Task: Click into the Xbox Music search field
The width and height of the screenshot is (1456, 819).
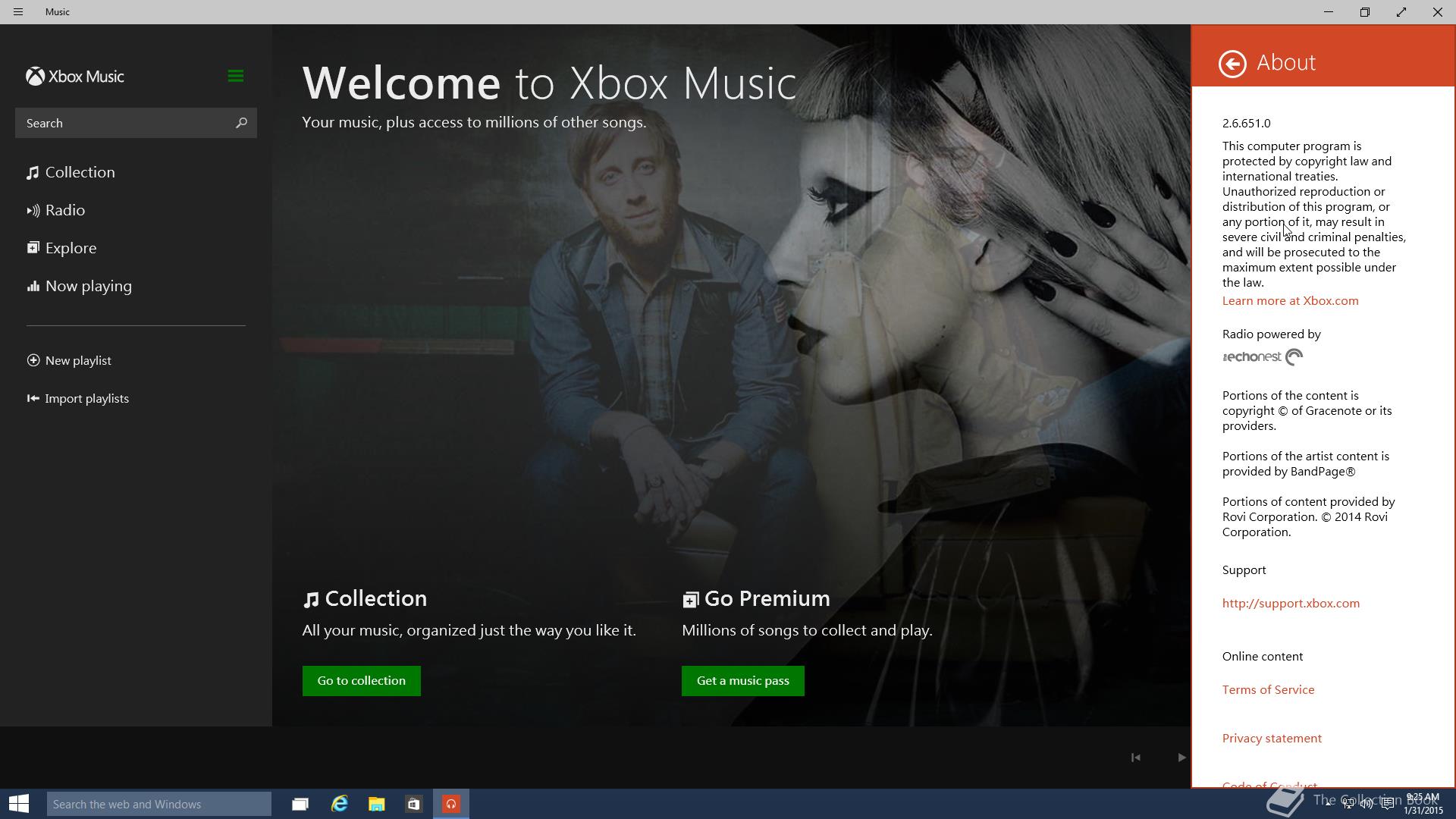Action: 136,123
